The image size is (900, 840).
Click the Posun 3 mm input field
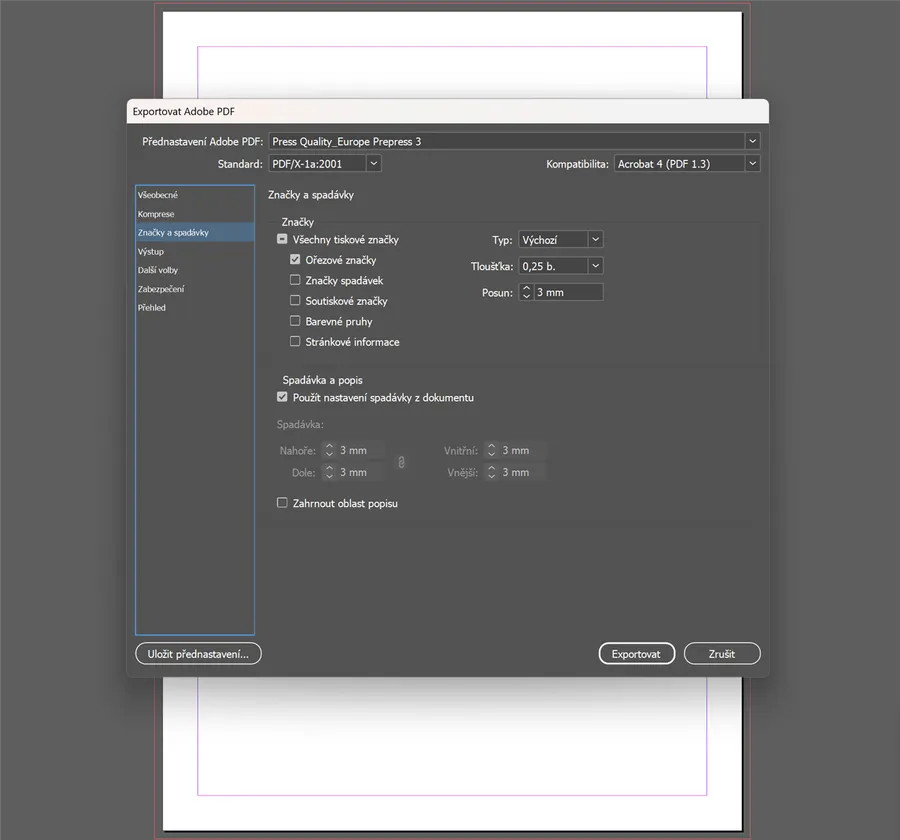pos(568,292)
